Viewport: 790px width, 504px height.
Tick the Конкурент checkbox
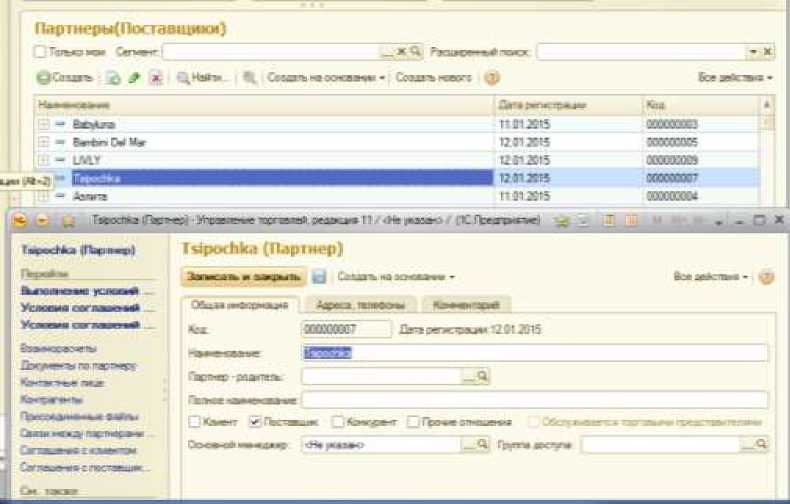coord(338,421)
